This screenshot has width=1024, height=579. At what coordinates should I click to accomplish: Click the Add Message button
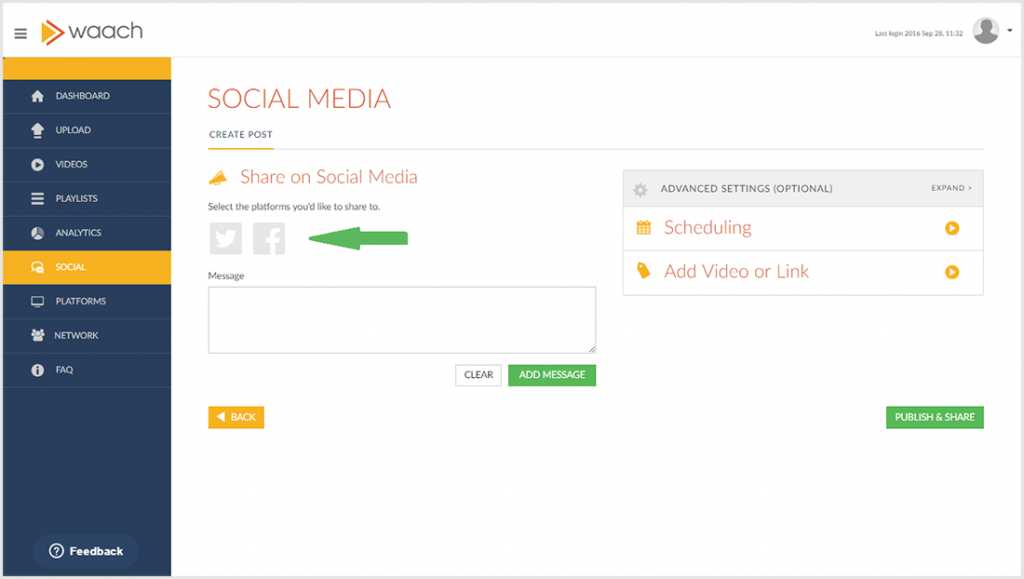point(552,375)
